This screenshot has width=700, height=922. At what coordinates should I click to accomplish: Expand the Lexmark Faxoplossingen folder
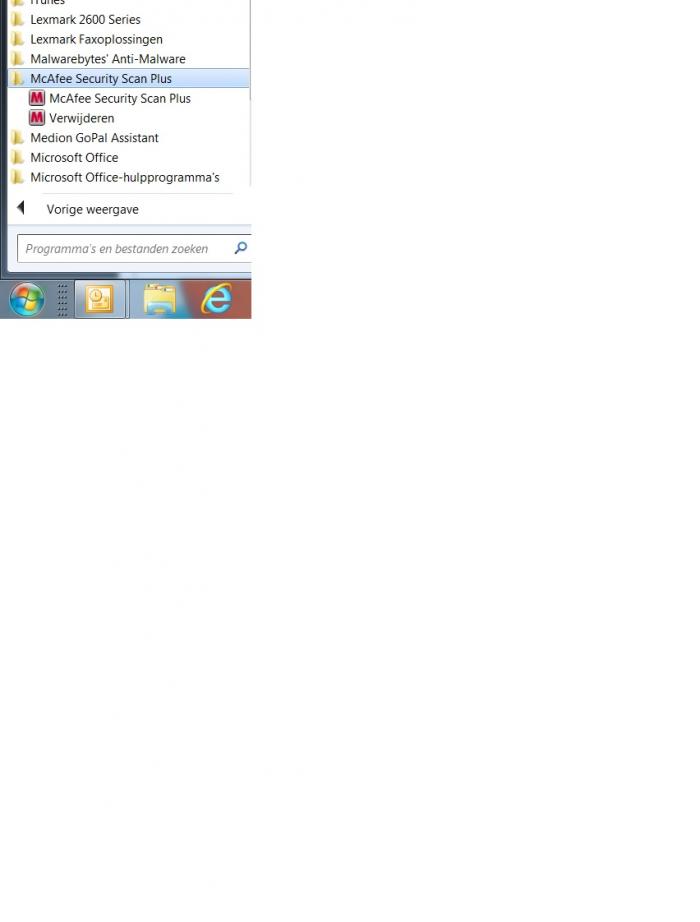[128, 39]
